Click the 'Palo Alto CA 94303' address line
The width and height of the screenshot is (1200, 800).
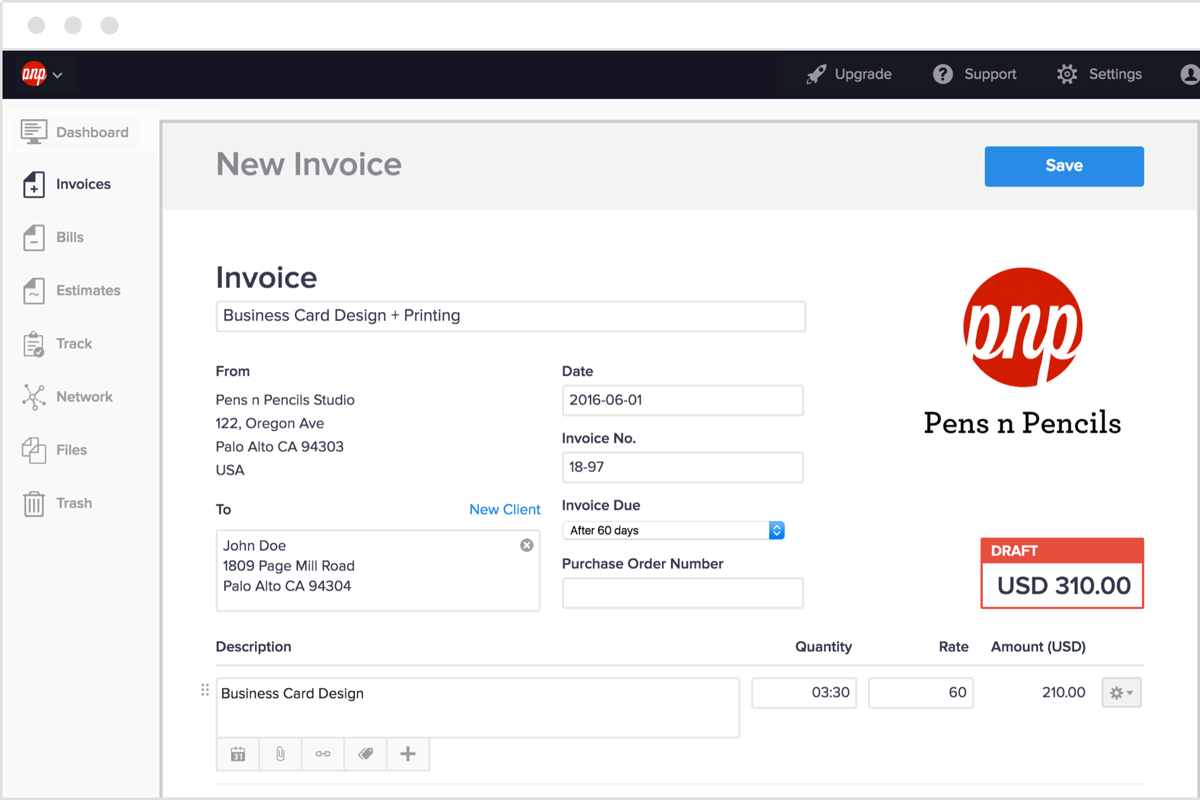pos(280,446)
